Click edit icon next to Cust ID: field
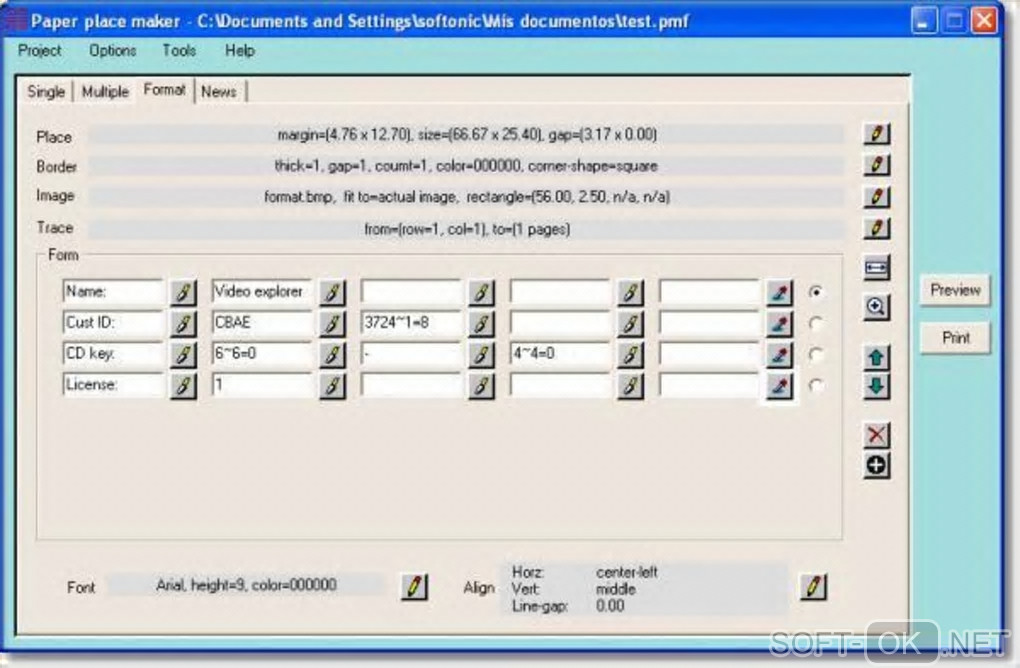1020x668 pixels. coord(183,323)
